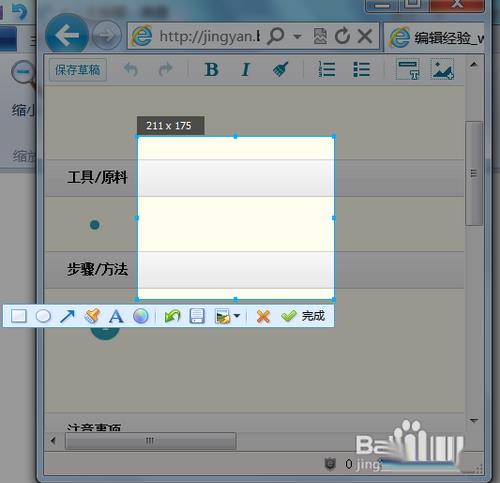Click the address bar URL field
This screenshot has height=483, width=500.
coord(209,36)
